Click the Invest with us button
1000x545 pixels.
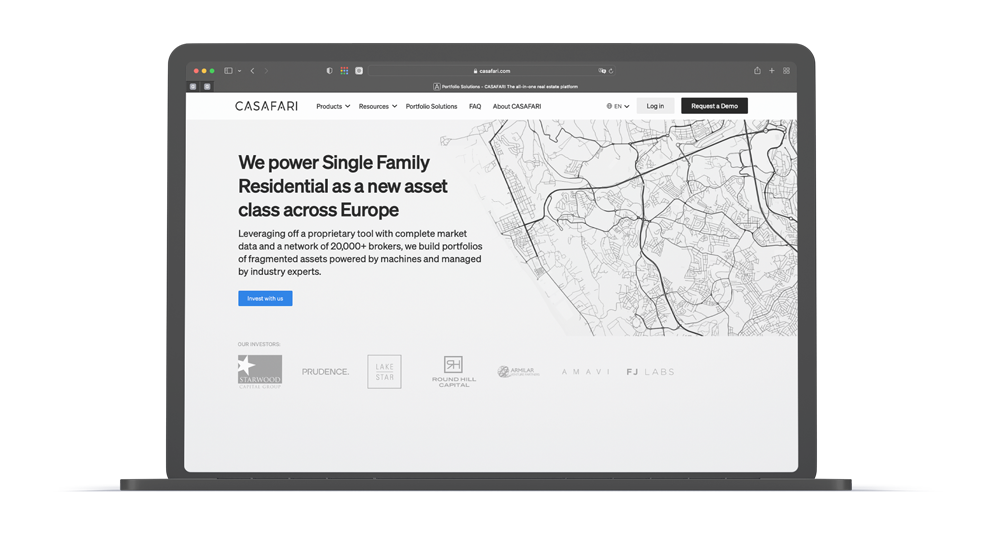coord(265,298)
